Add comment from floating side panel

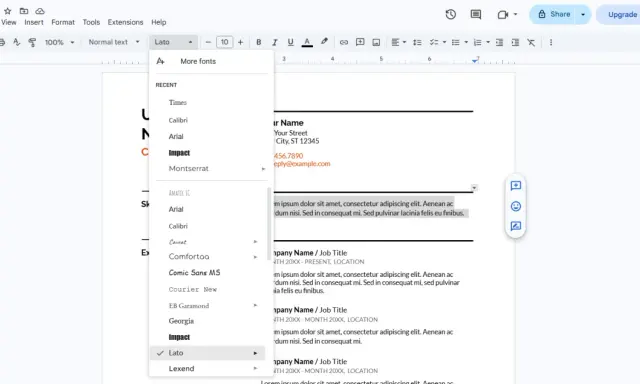[516, 186]
